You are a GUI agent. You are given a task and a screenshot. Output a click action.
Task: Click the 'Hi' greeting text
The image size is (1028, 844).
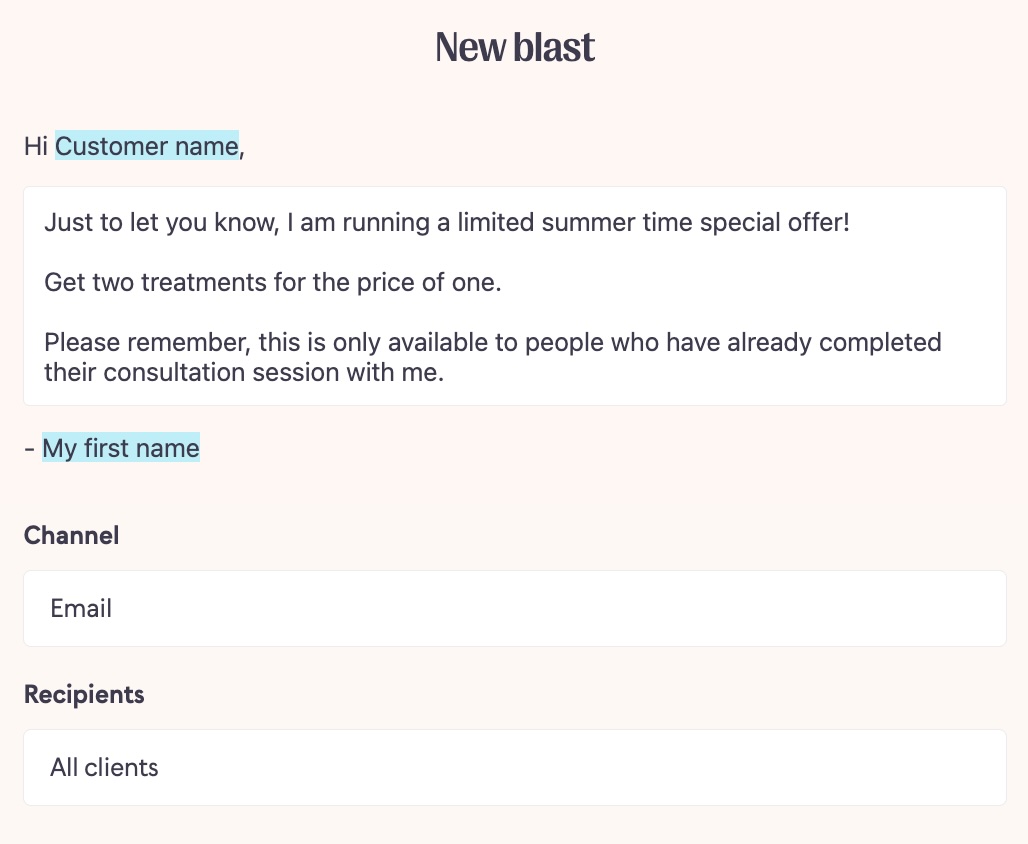(x=35, y=146)
